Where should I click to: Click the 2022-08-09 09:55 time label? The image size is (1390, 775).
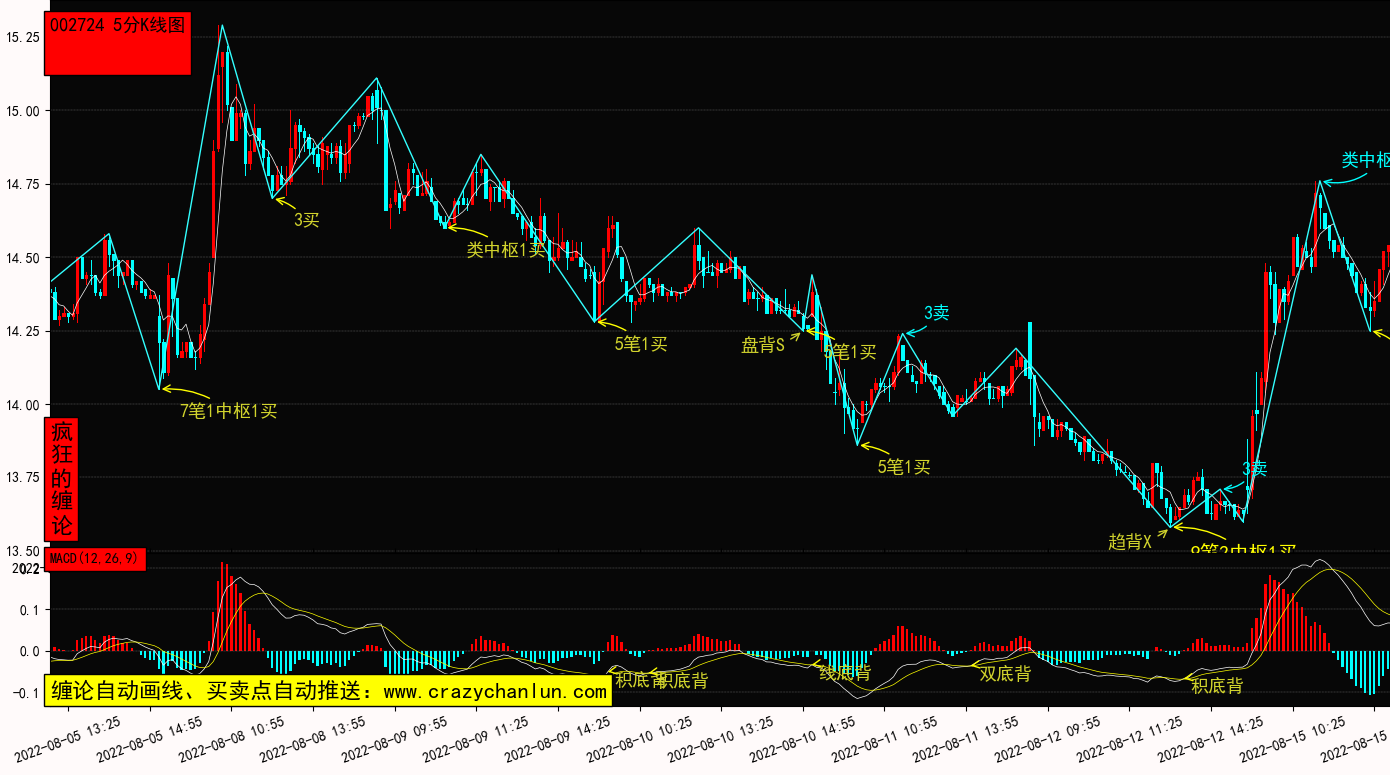point(396,738)
